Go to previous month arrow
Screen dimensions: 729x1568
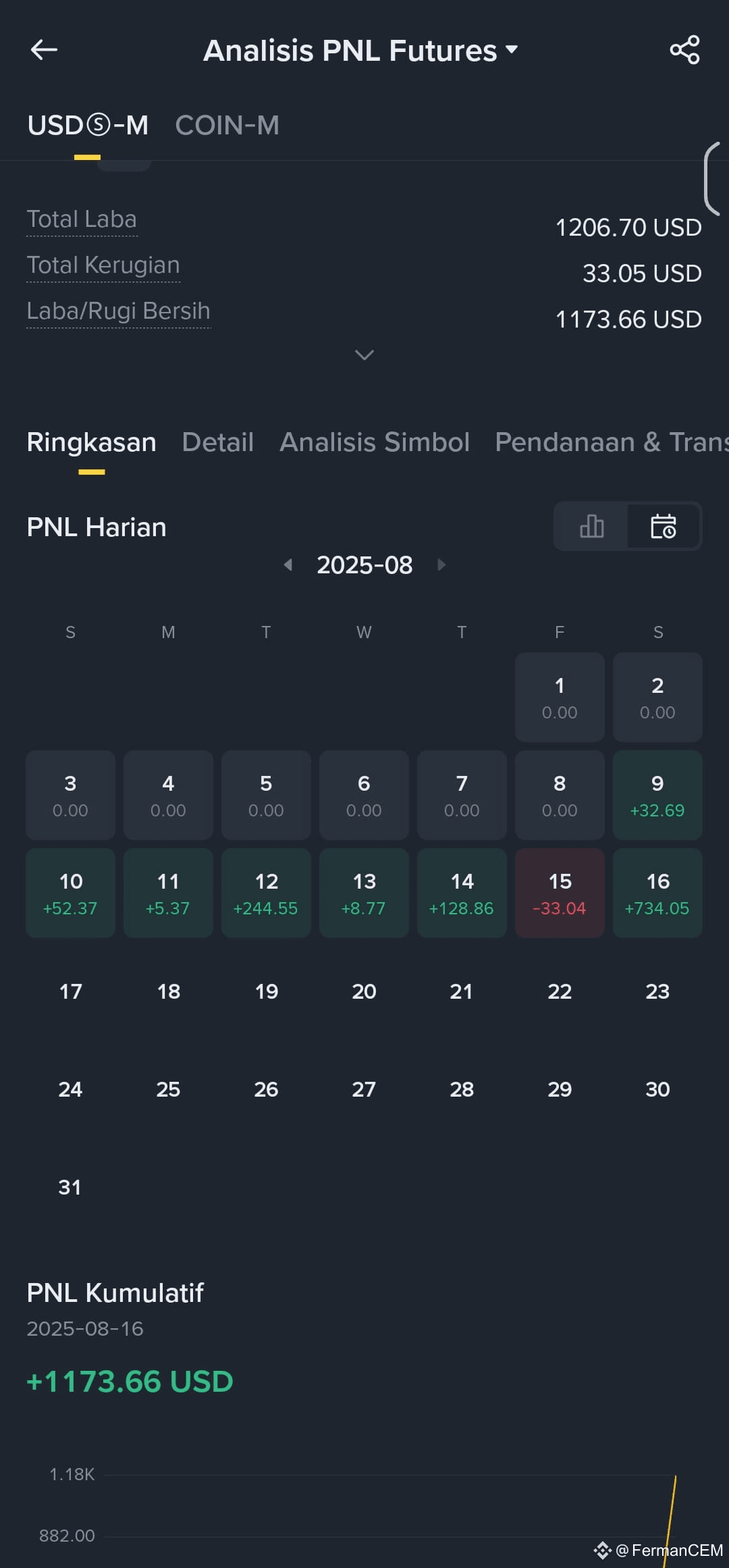click(x=288, y=565)
